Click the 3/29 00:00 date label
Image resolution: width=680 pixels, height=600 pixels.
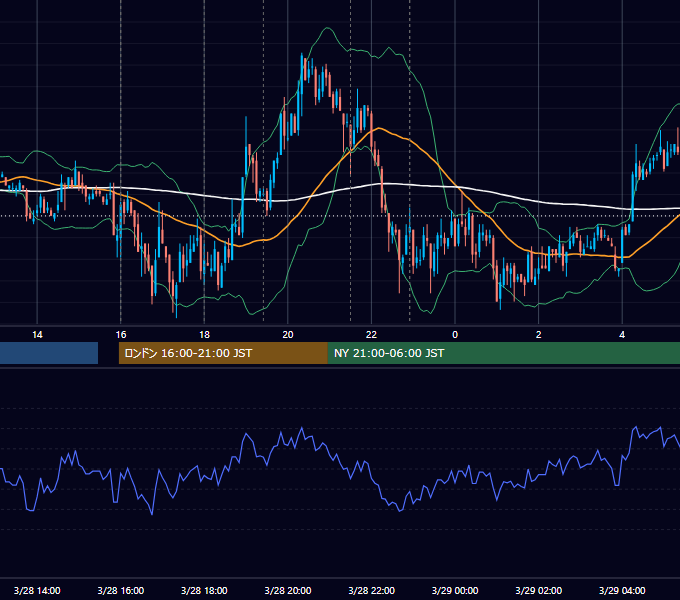pos(455,590)
